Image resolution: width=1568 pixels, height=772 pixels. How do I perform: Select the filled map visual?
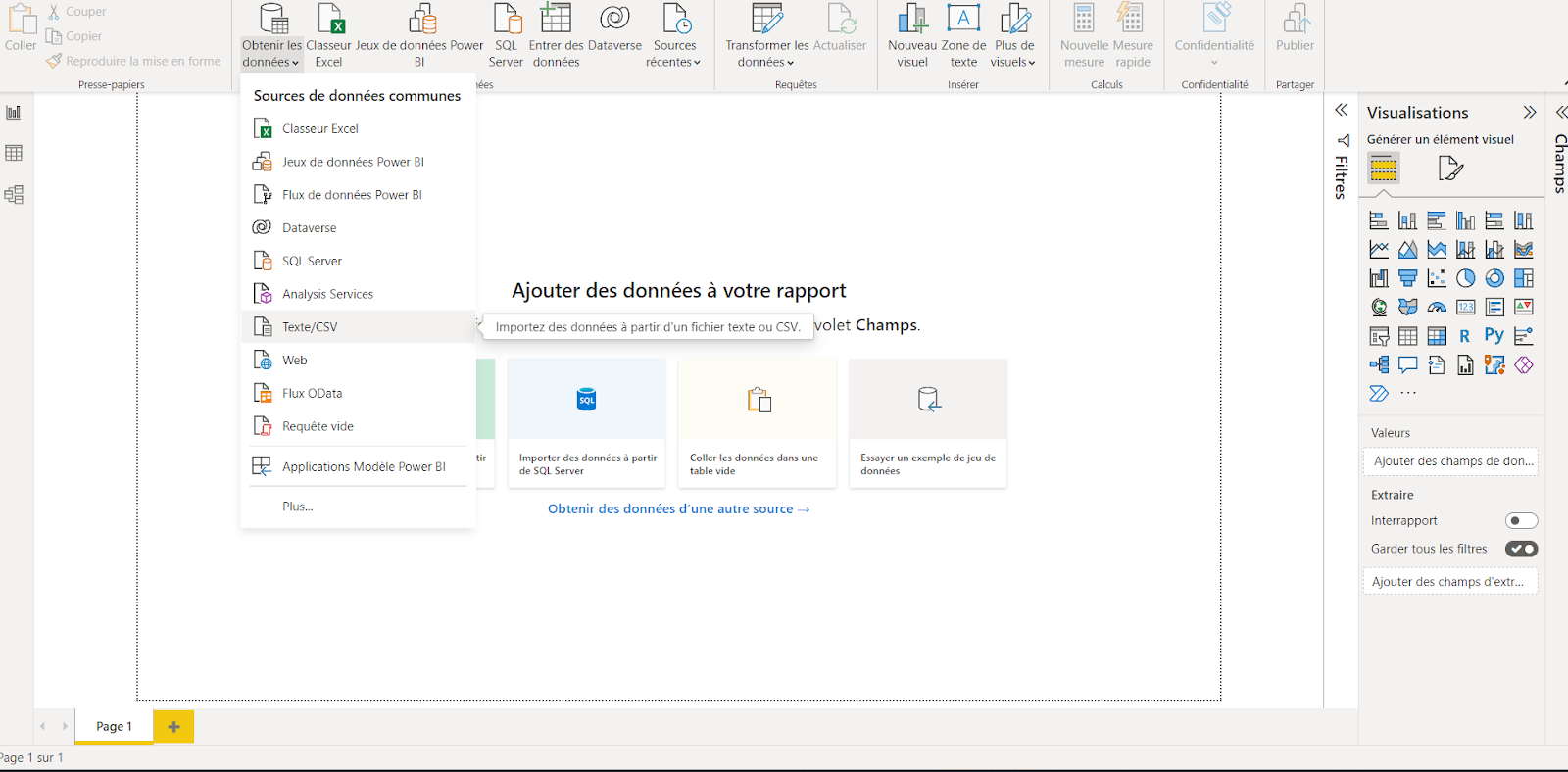pos(1408,308)
